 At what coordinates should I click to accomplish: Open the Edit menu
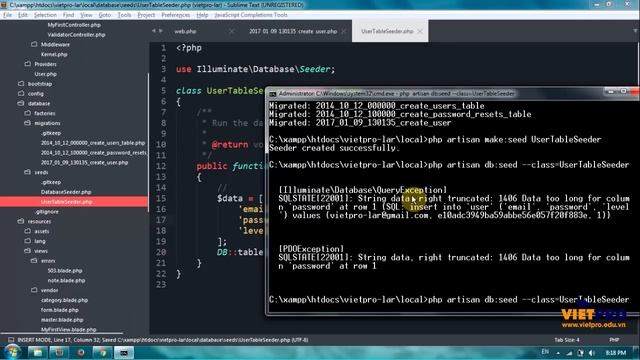point(23,15)
